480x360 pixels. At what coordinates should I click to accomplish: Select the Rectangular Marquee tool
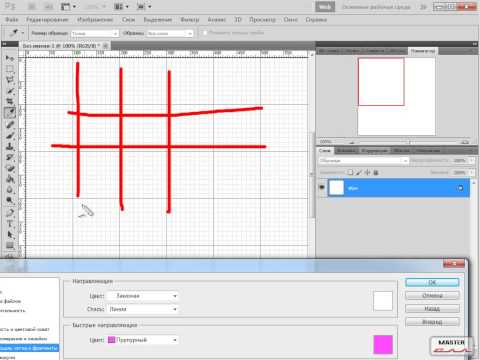(10, 69)
